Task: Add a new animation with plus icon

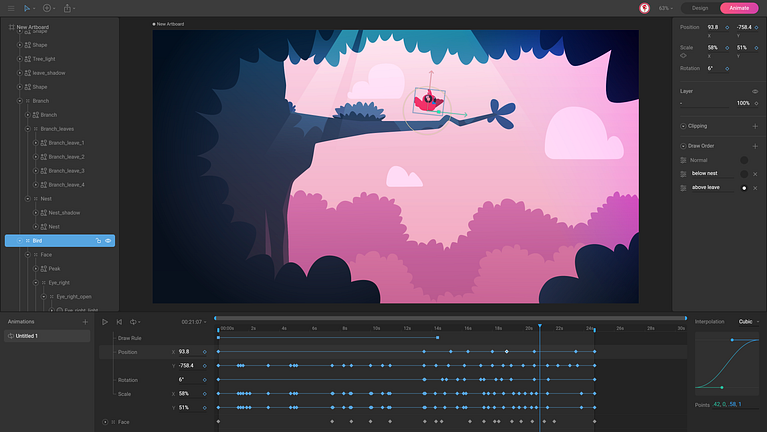Action: (84, 322)
